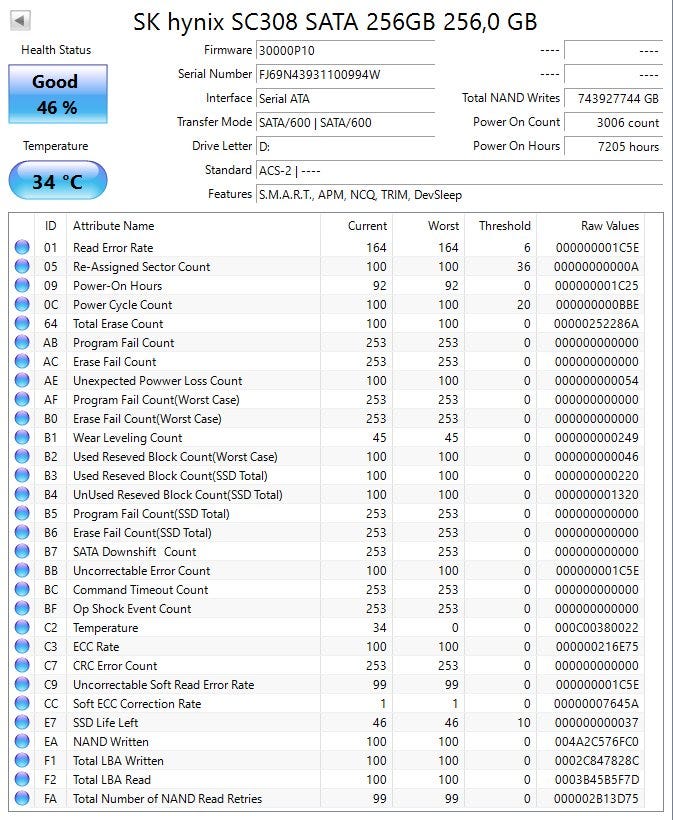Click the Serial Number field FJ69N43931100994W
Screen dimensions: 673x820
click(345, 74)
